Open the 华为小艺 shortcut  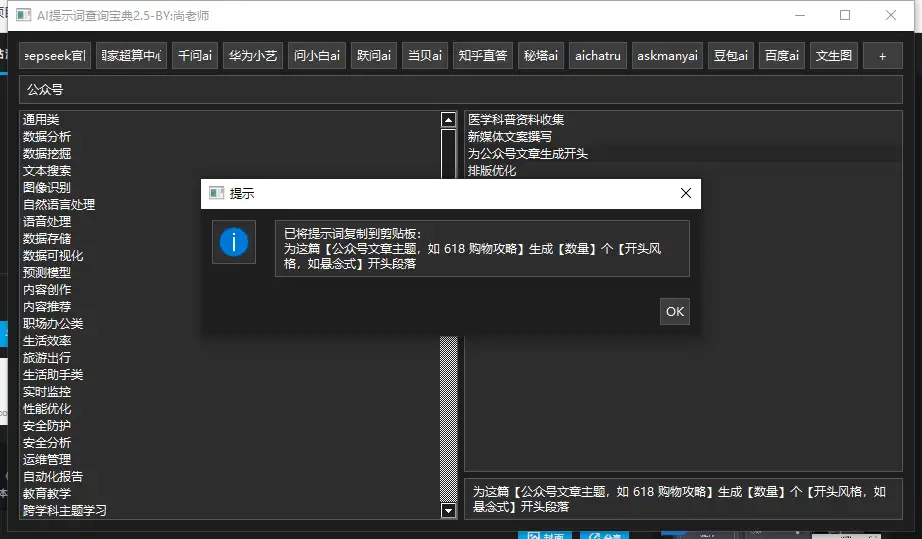pyautogui.click(x=252, y=57)
